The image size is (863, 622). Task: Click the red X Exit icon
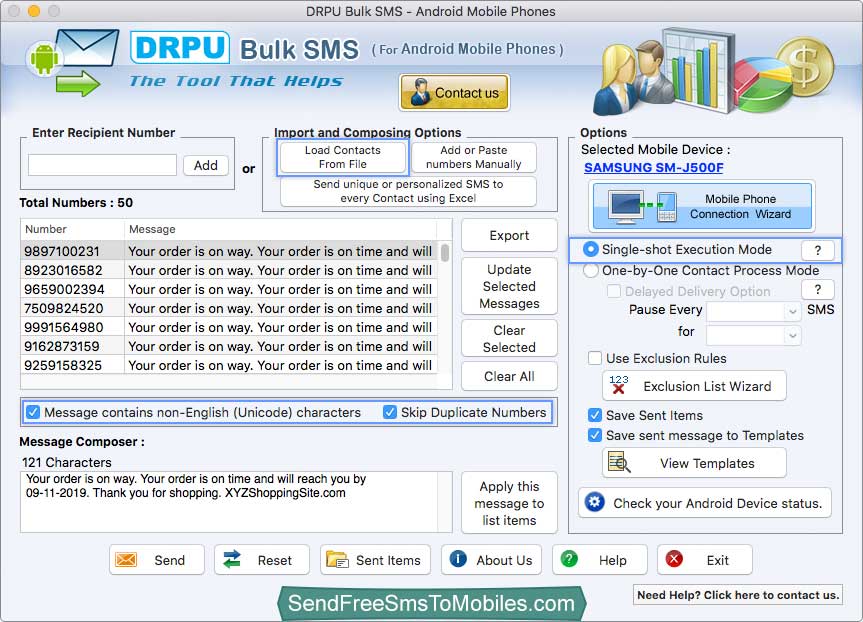point(674,559)
